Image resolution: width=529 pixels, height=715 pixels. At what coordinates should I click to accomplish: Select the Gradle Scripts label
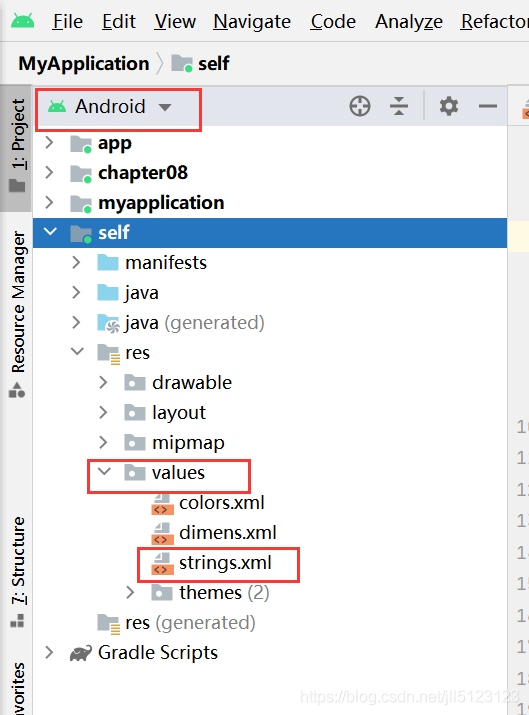(x=158, y=653)
